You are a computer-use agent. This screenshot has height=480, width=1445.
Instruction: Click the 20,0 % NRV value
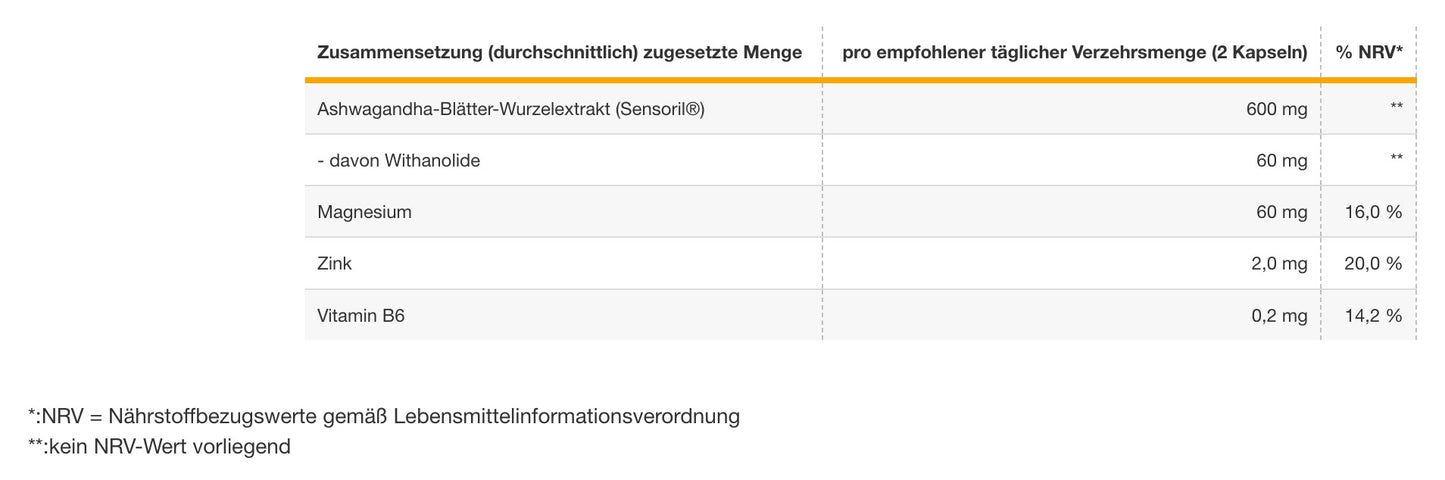tap(1373, 264)
